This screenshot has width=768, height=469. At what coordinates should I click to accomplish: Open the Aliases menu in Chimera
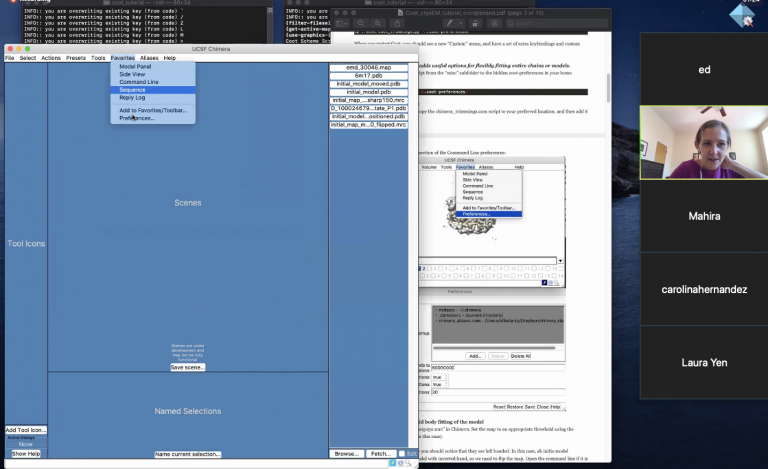pos(149,58)
